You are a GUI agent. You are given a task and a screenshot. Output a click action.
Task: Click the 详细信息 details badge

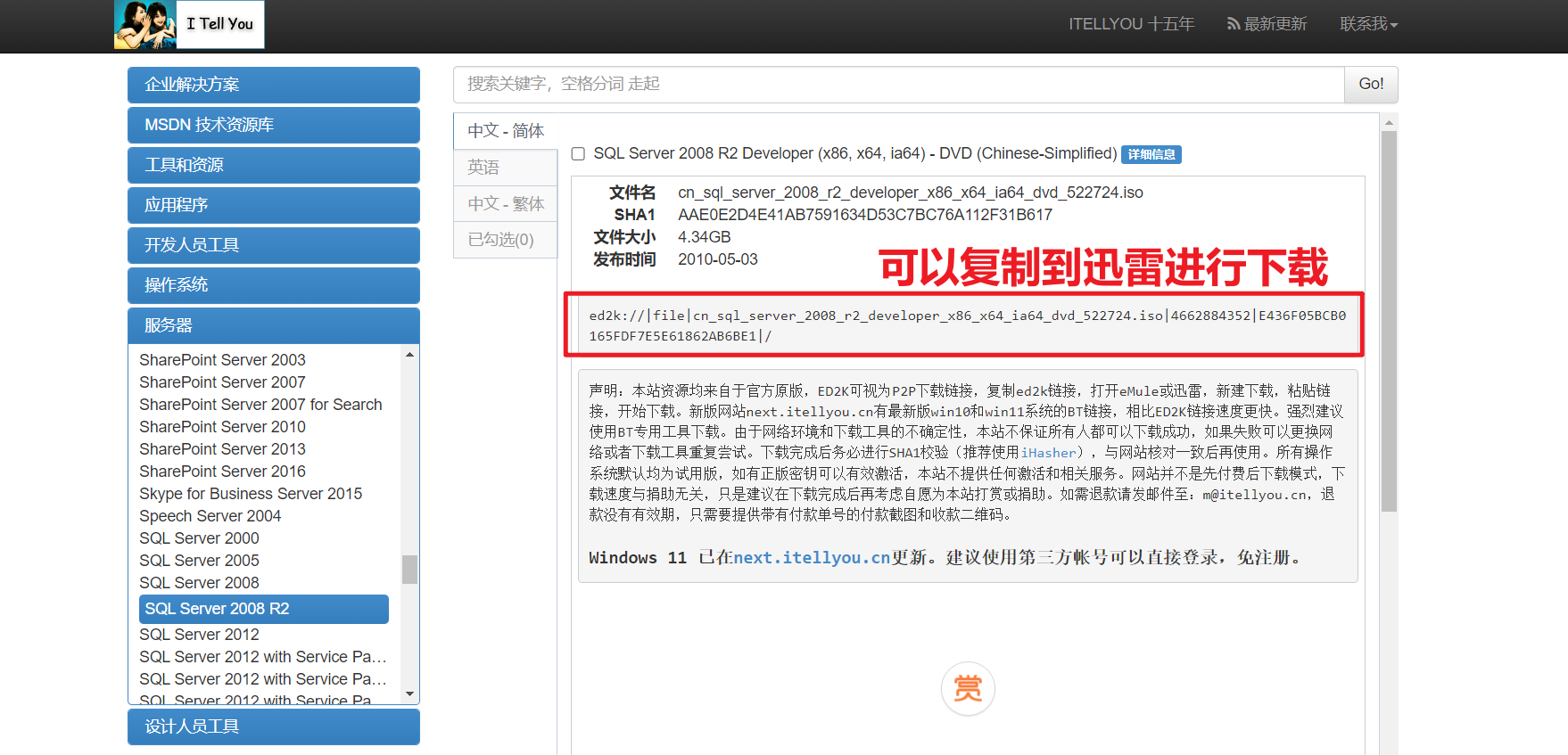click(x=1151, y=154)
